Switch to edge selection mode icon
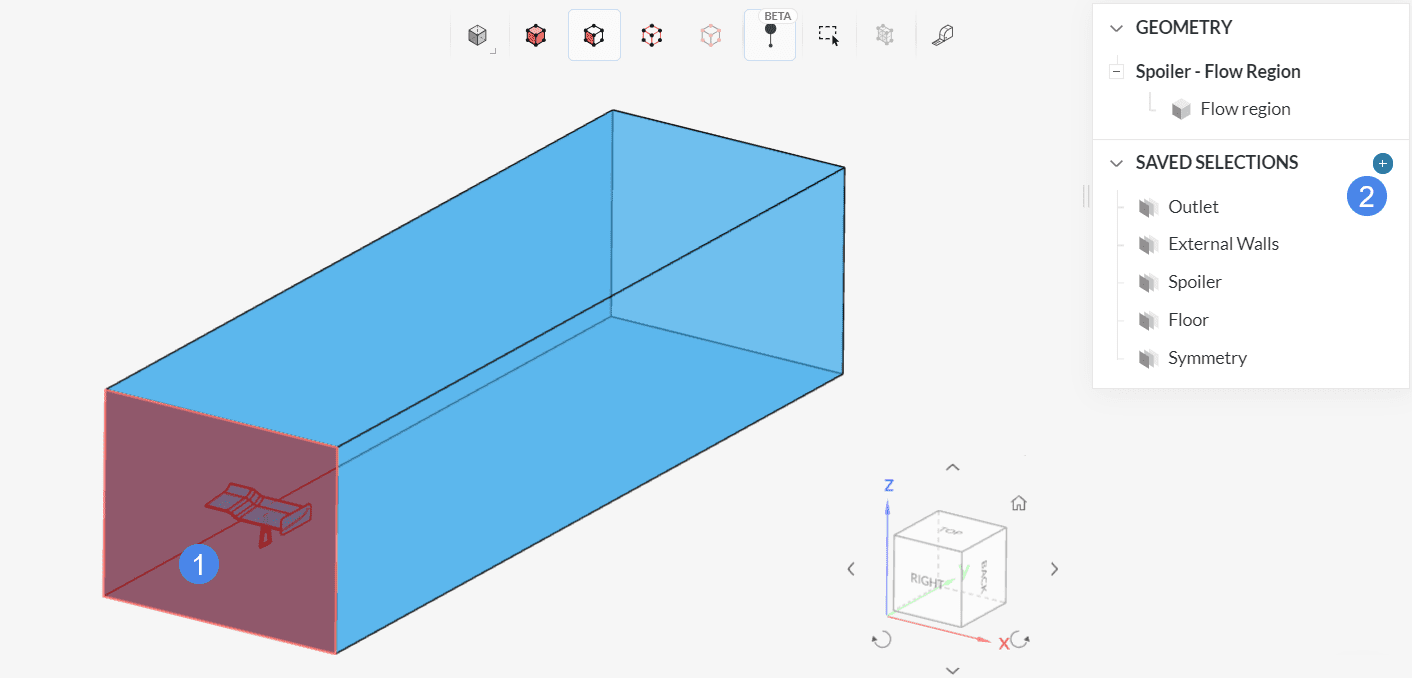This screenshot has height=678, width=1412. pyautogui.click(x=652, y=36)
